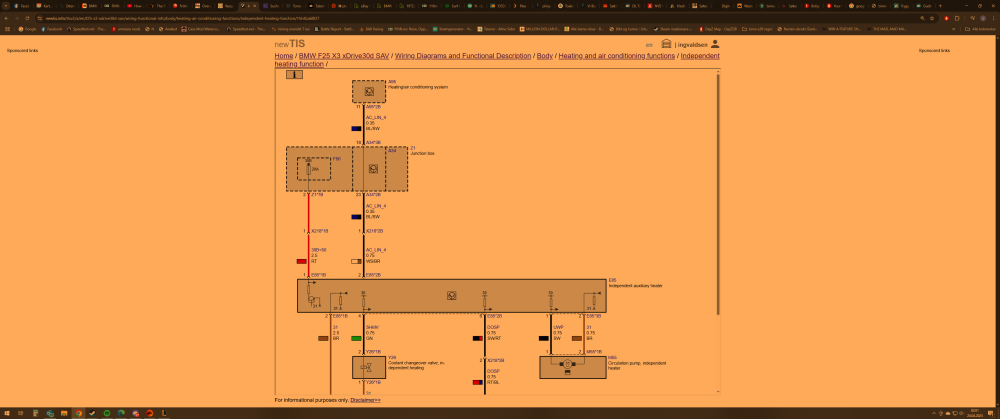Click the red RT wire color swatch
The height and width of the screenshot is (419, 1000).
[302, 261]
